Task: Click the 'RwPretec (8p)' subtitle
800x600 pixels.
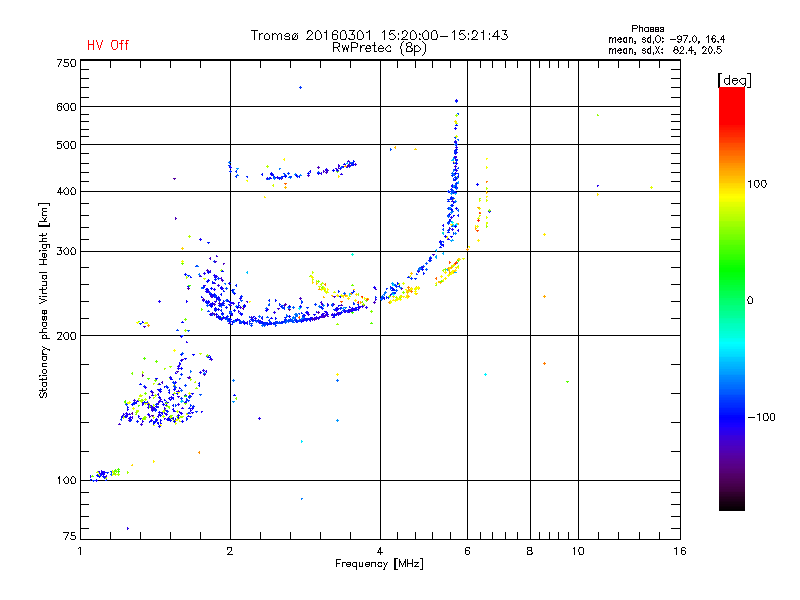Action: (379, 48)
